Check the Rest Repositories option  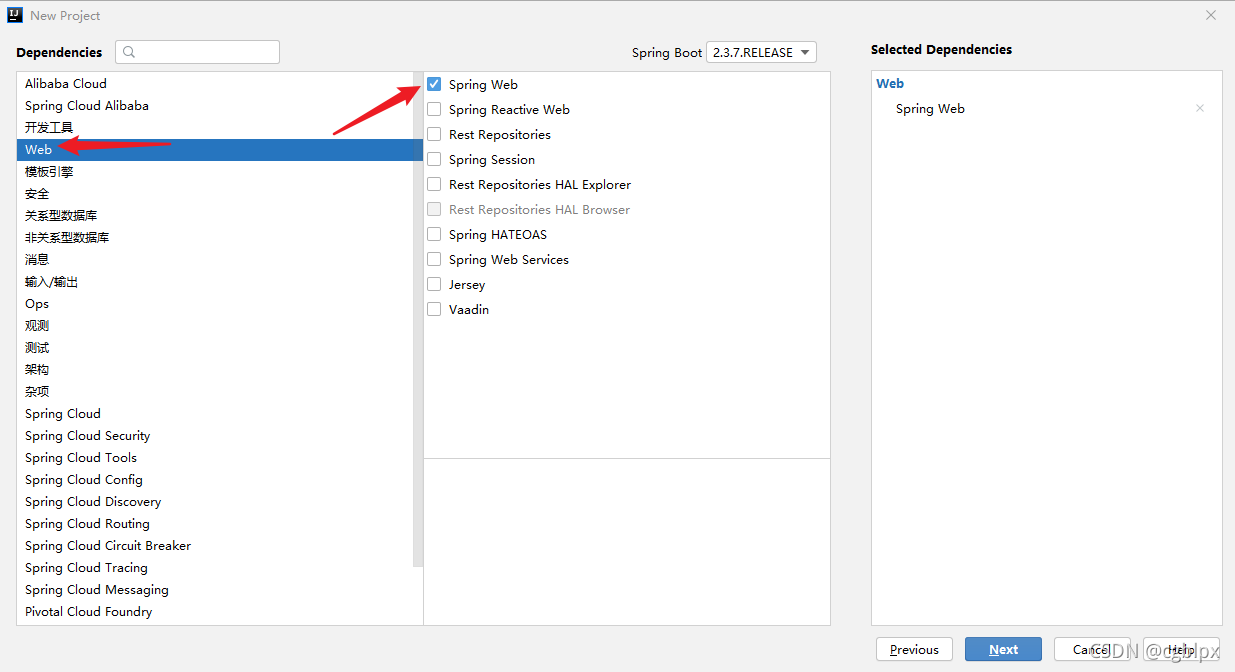(x=434, y=134)
